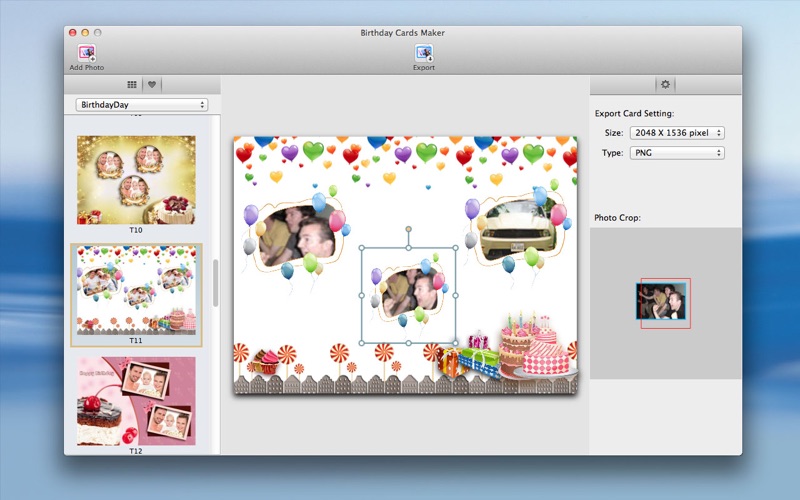
Task: Select the left photo frame with people
Action: (297, 236)
